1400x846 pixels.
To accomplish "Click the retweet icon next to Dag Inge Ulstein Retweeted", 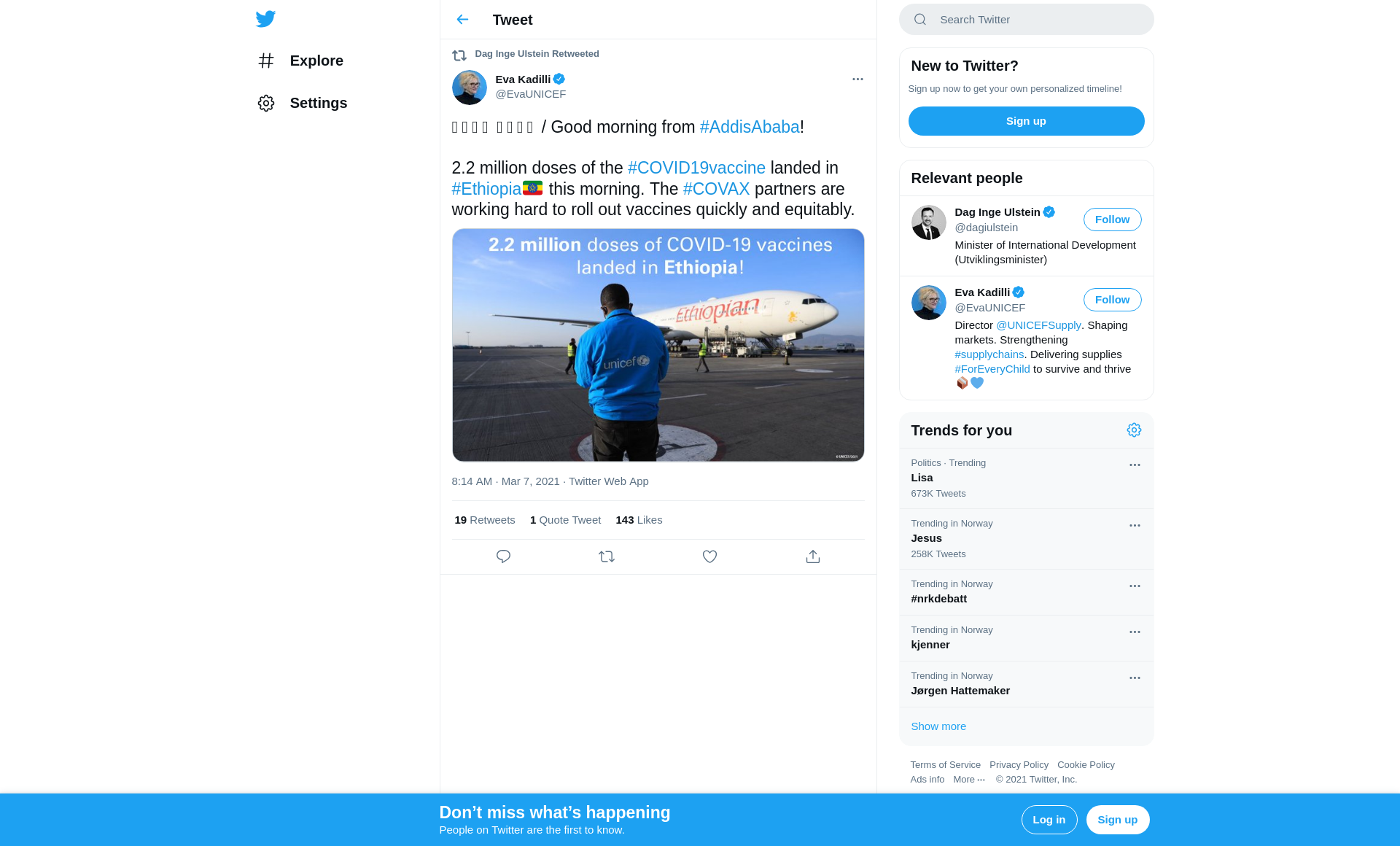I will point(459,55).
